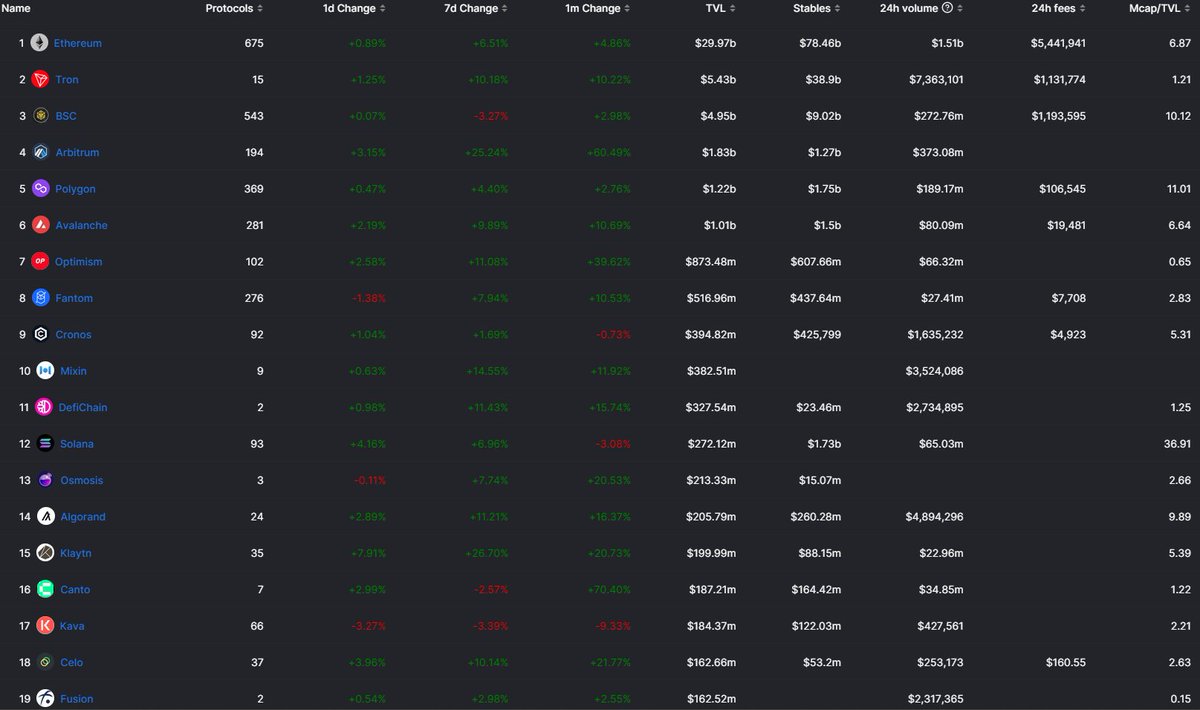Open the Mixin chain page

tap(72, 370)
